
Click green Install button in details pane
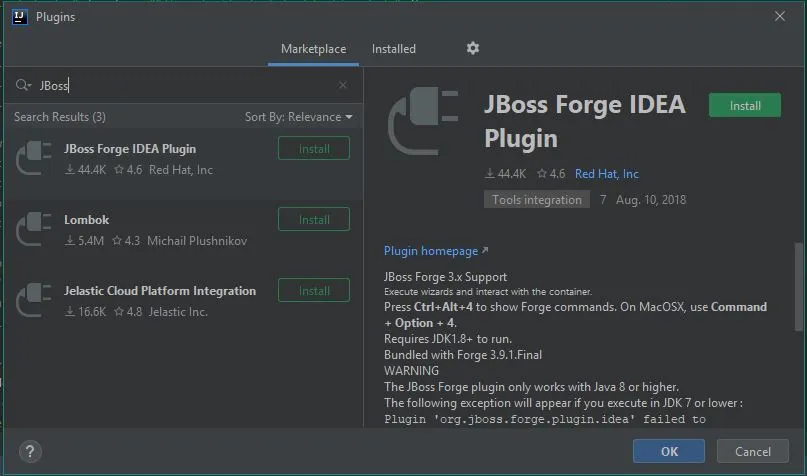[745, 105]
